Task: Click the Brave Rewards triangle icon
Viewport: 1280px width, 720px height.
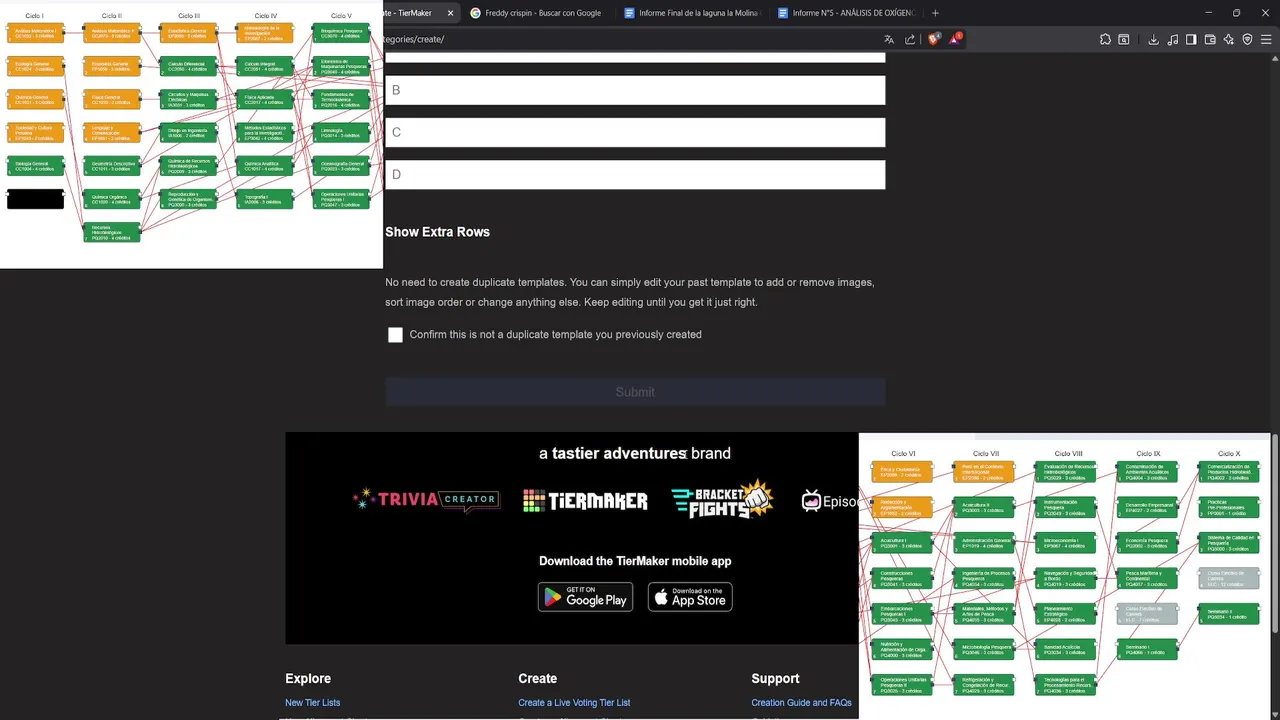Action: point(956,39)
